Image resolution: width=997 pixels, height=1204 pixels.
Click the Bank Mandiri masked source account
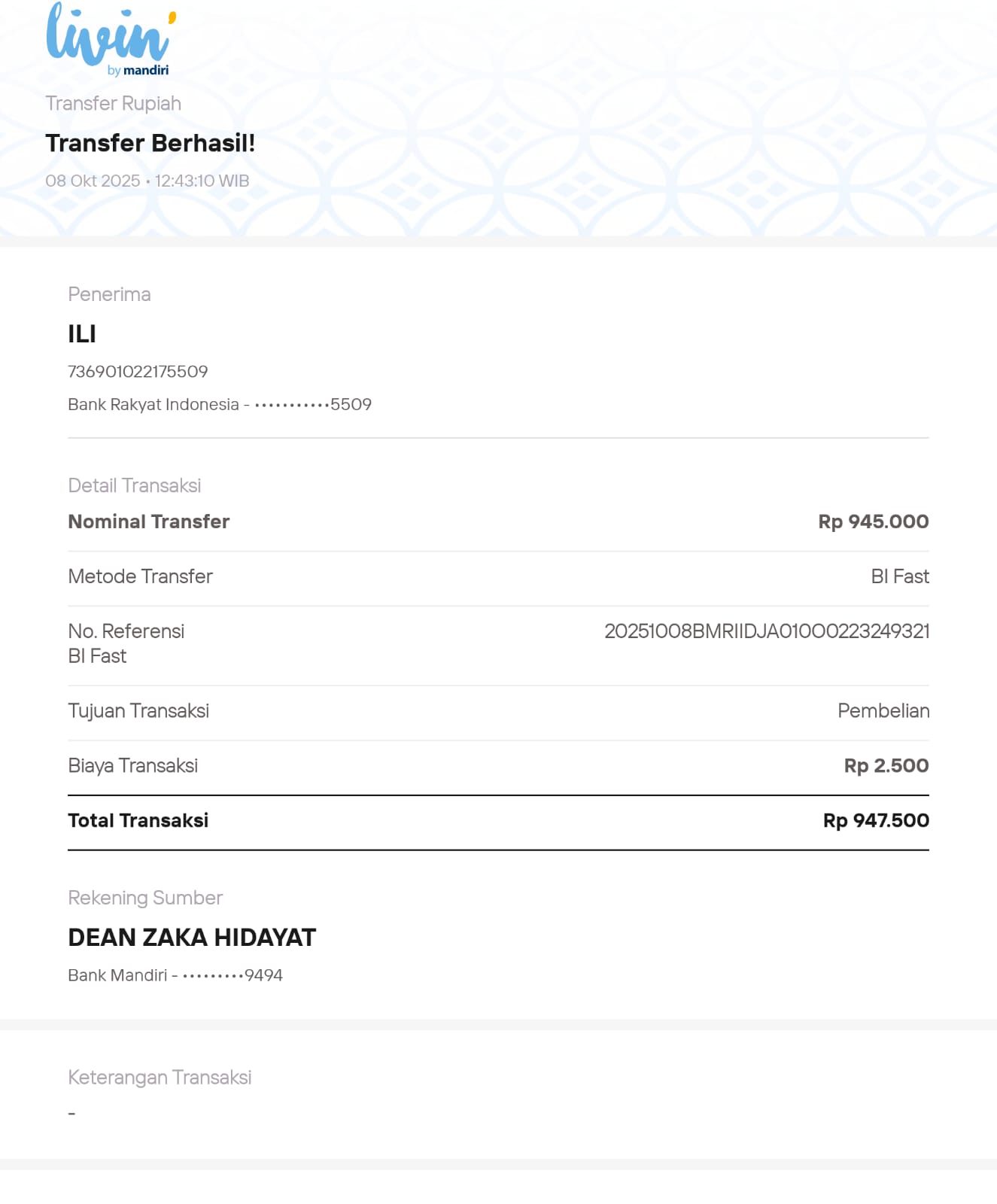pyautogui.click(x=175, y=975)
